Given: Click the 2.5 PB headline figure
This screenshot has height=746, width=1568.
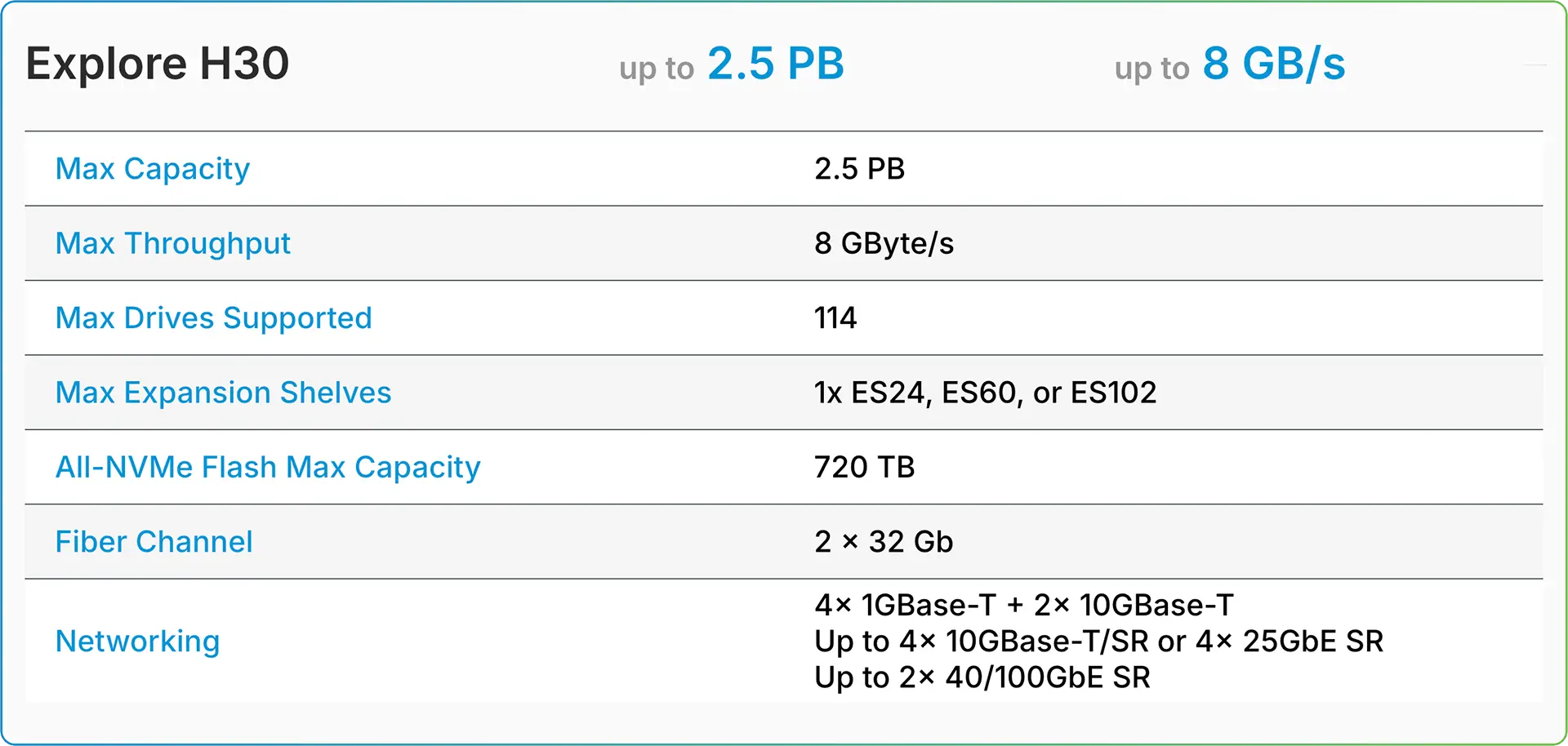Looking at the screenshot, I should tap(775, 64).
